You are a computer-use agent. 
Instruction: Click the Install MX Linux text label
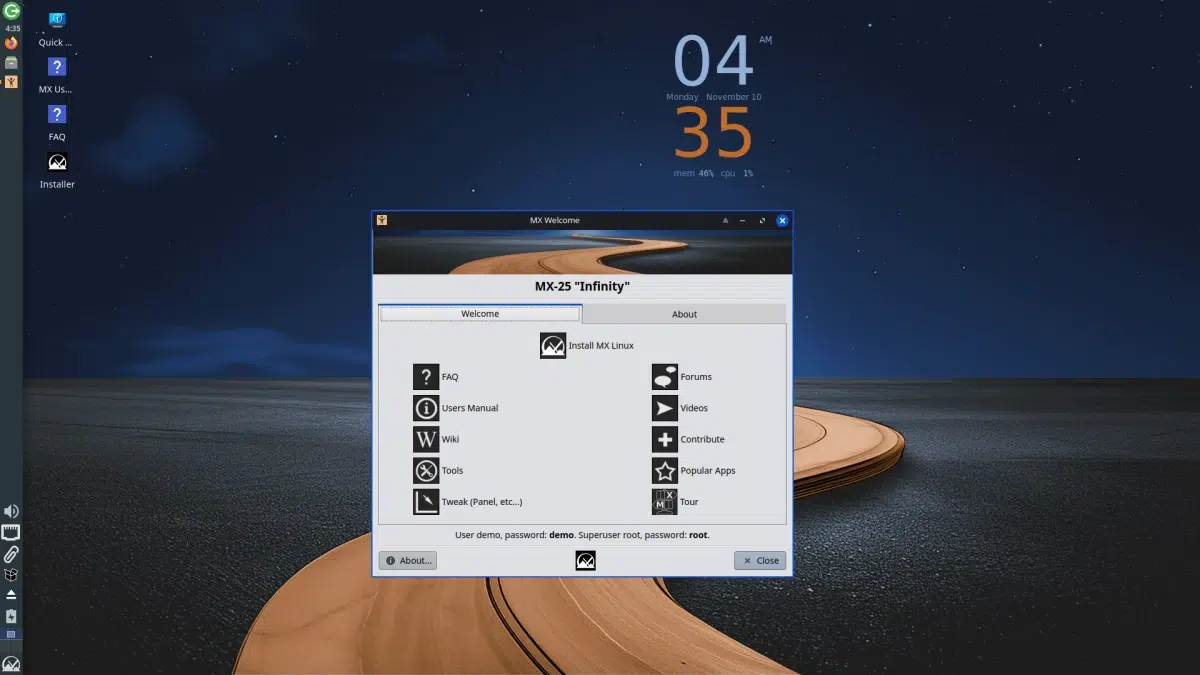[601, 346]
